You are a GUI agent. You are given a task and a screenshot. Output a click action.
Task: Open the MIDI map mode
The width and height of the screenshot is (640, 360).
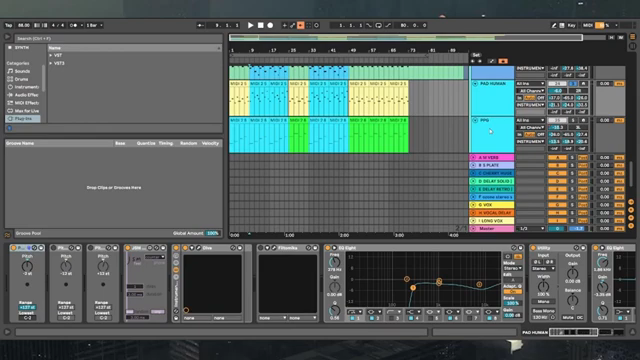coord(587,25)
